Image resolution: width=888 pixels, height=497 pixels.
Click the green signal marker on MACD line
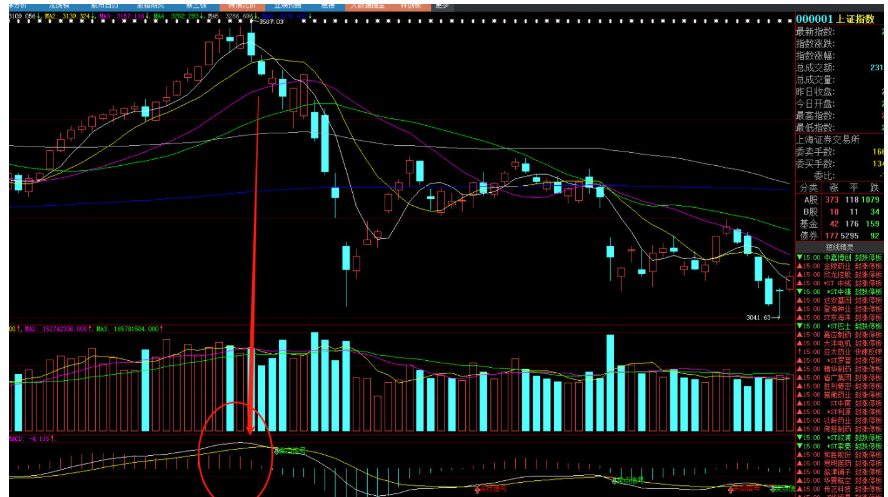[275, 450]
